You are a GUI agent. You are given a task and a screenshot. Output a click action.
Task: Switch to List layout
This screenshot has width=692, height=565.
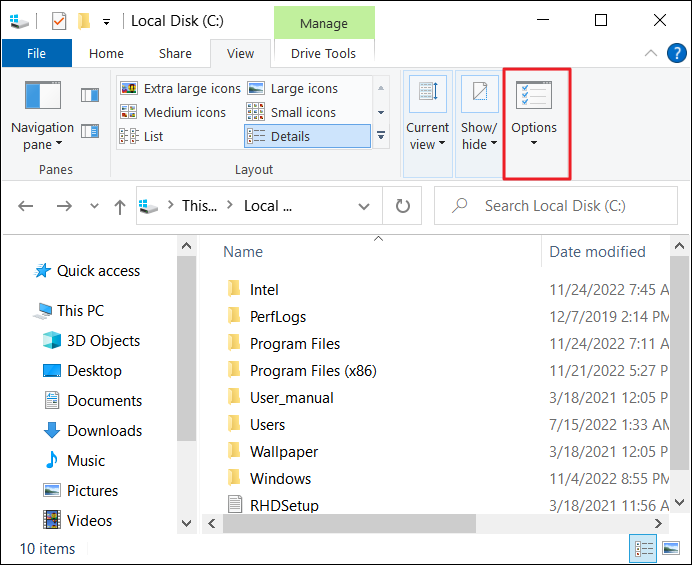click(x=141, y=136)
